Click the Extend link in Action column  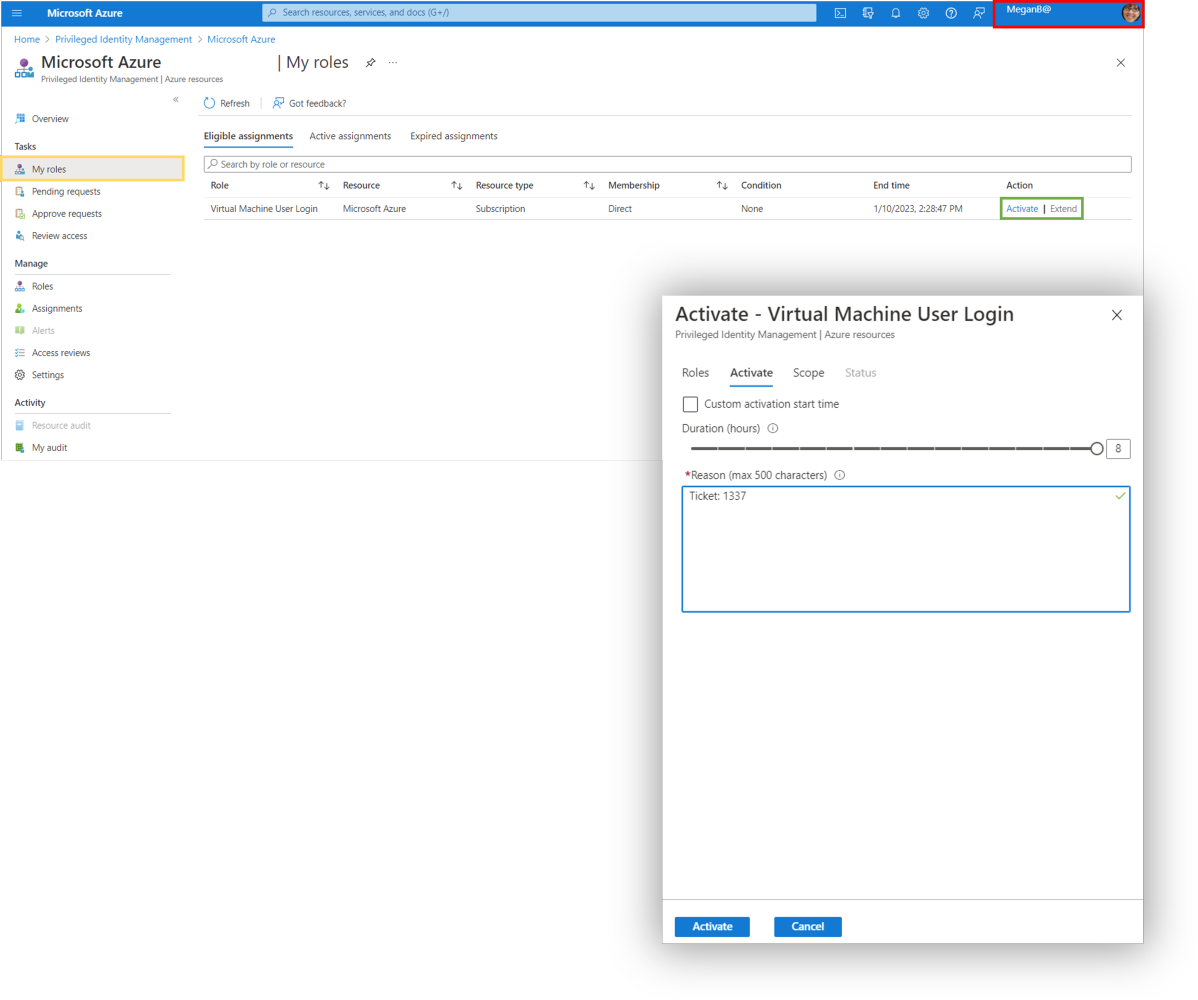coord(1063,209)
